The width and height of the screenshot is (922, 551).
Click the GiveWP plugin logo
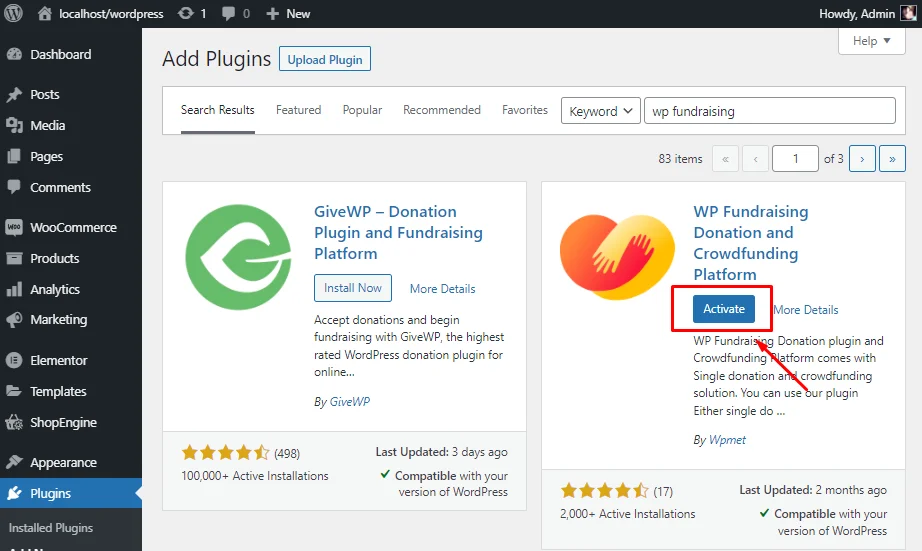tap(237, 256)
